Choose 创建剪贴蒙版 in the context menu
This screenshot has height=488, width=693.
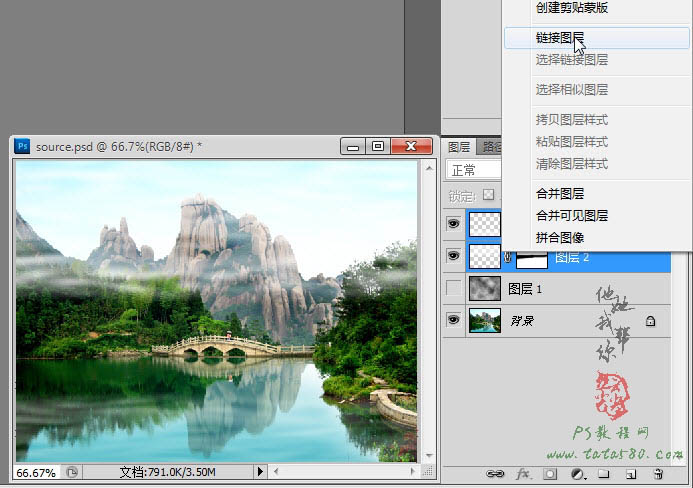[572, 8]
